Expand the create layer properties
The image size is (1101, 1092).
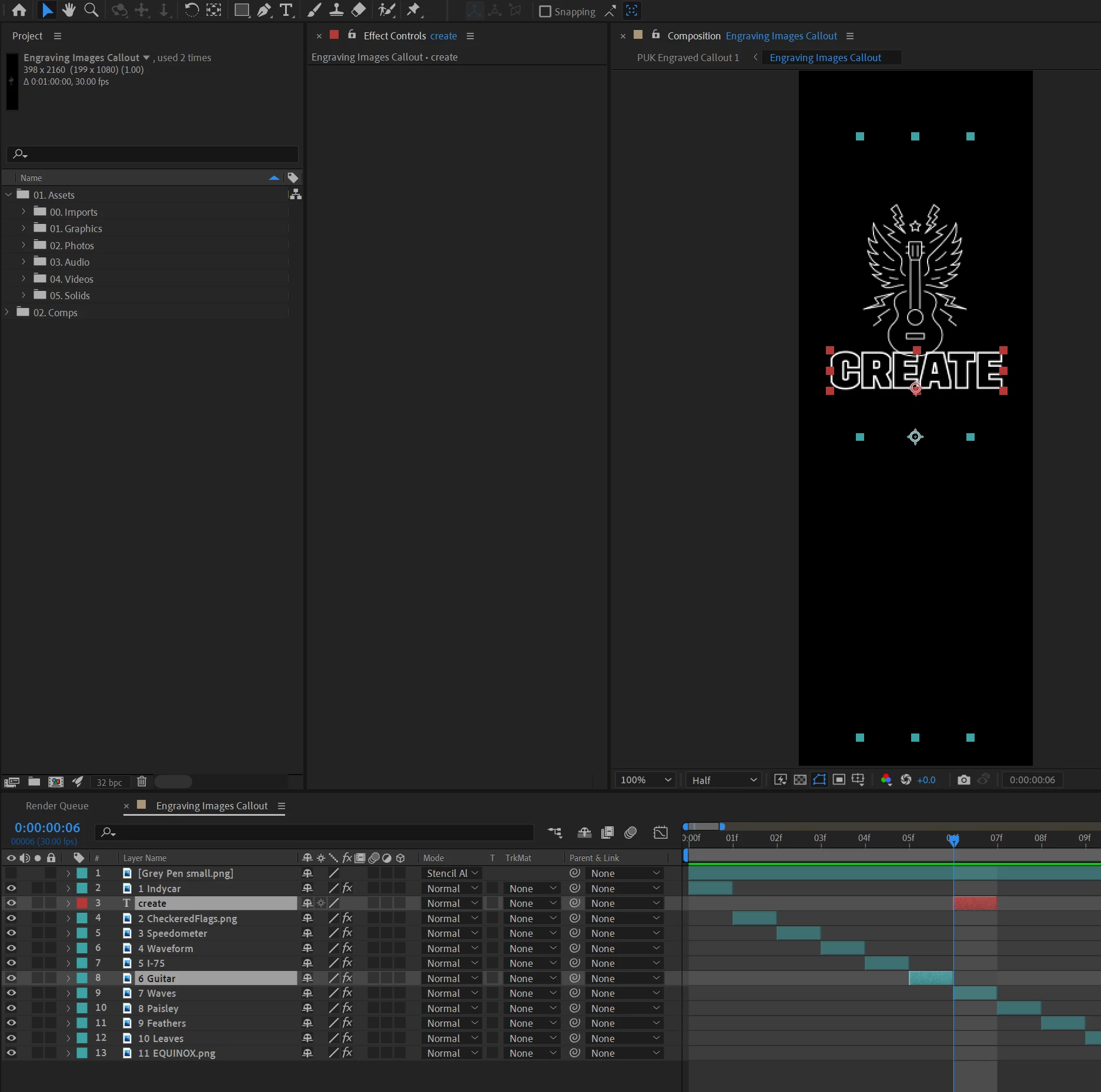click(x=68, y=903)
